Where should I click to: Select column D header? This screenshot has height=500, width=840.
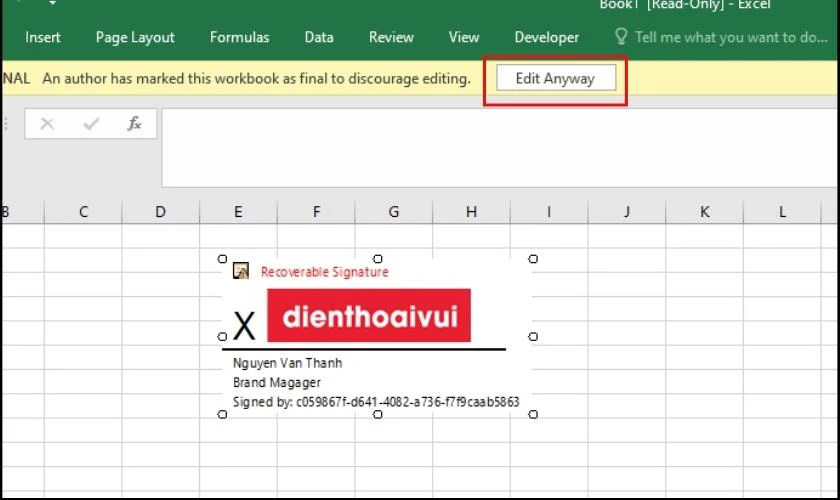[161, 212]
